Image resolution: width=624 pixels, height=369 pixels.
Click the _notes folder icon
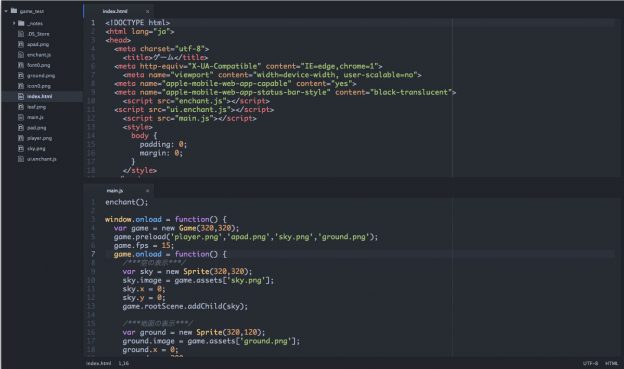point(21,23)
